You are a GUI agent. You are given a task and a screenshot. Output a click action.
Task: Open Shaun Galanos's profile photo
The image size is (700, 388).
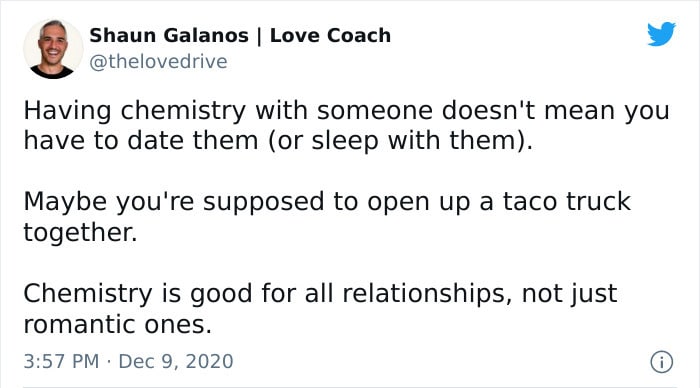pyautogui.click(x=53, y=49)
